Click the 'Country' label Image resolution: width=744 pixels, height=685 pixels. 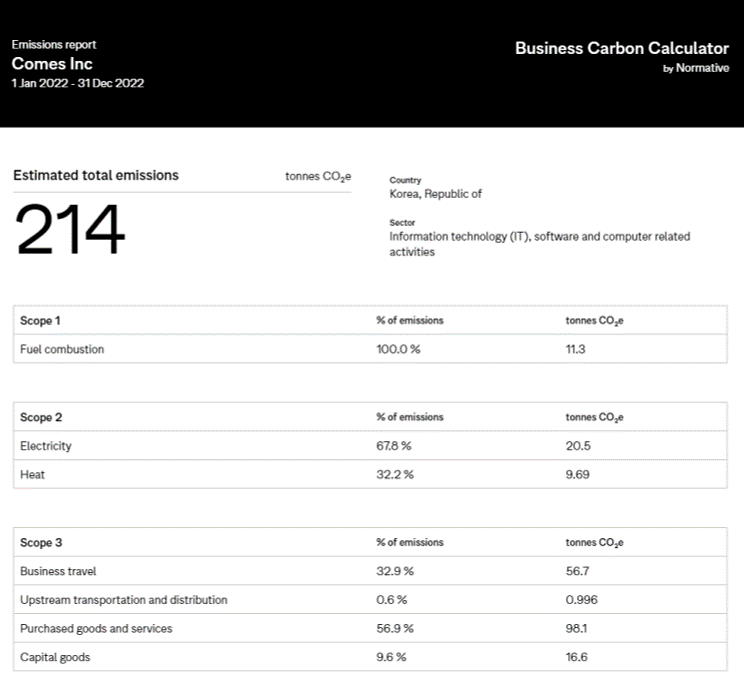[x=405, y=180]
